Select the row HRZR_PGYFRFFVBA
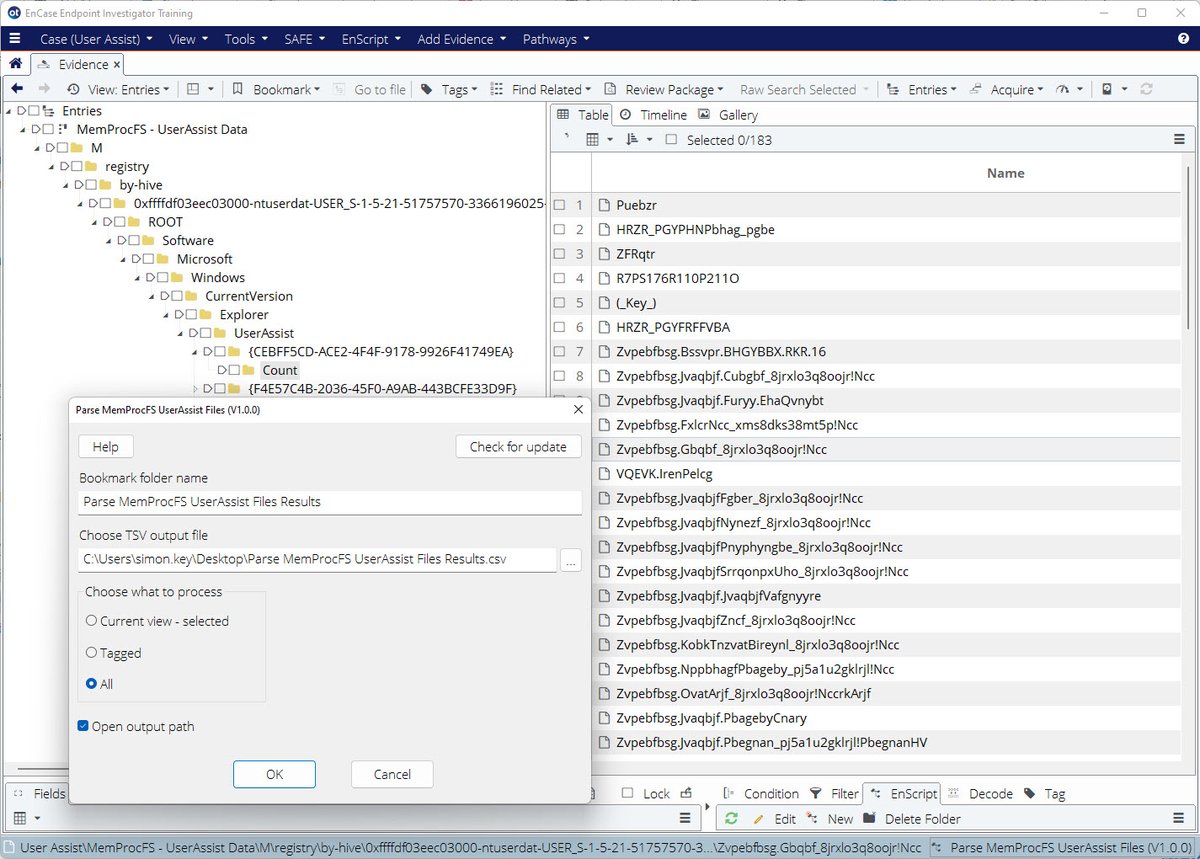The image size is (1200, 859). pos(868,327)
